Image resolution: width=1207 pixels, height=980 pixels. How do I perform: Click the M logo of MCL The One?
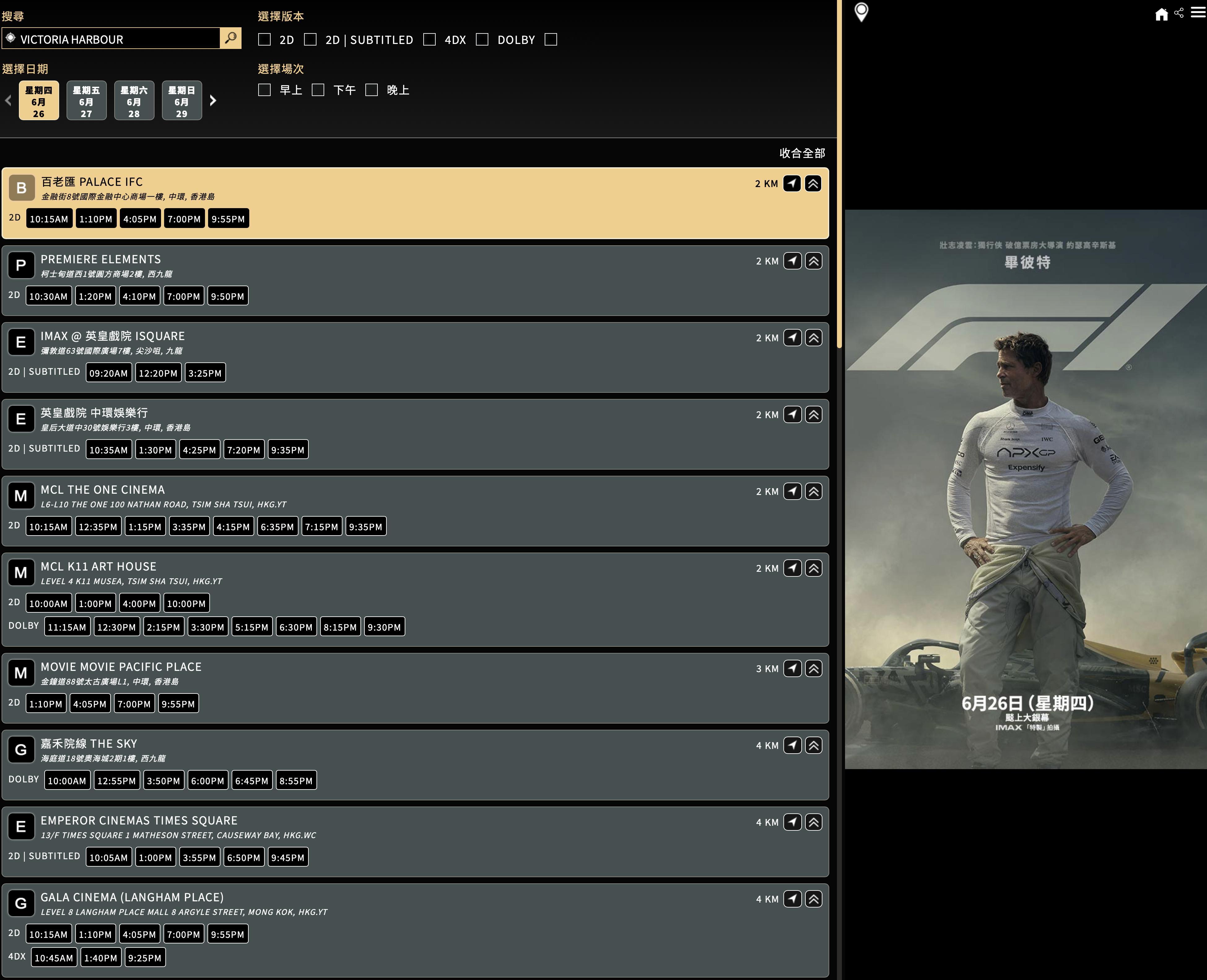[x=21, y=495]
